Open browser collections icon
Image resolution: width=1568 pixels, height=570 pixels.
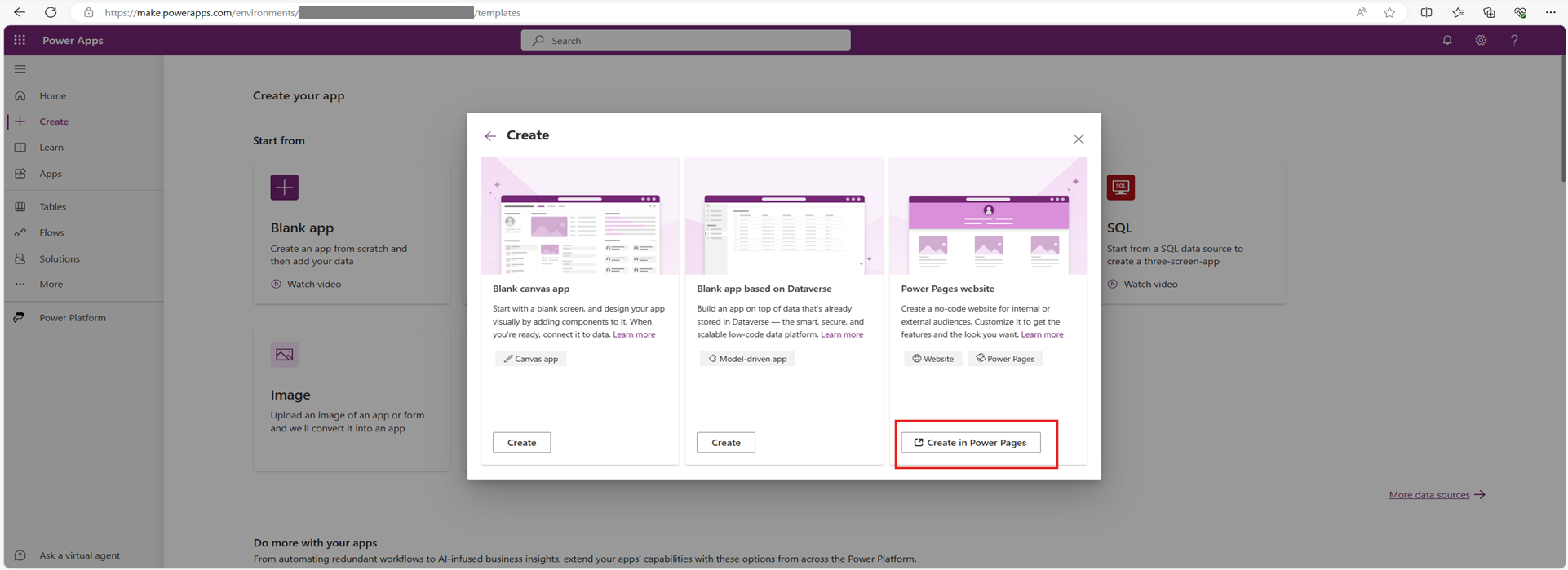(1489, 12)
